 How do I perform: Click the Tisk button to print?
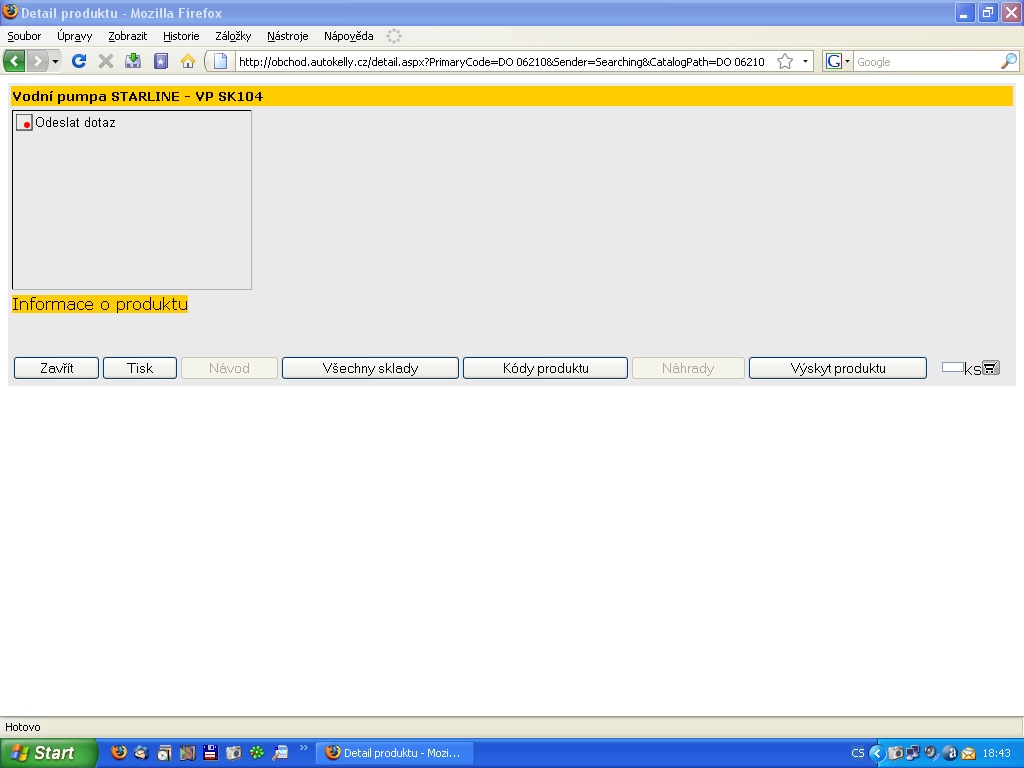140,368
